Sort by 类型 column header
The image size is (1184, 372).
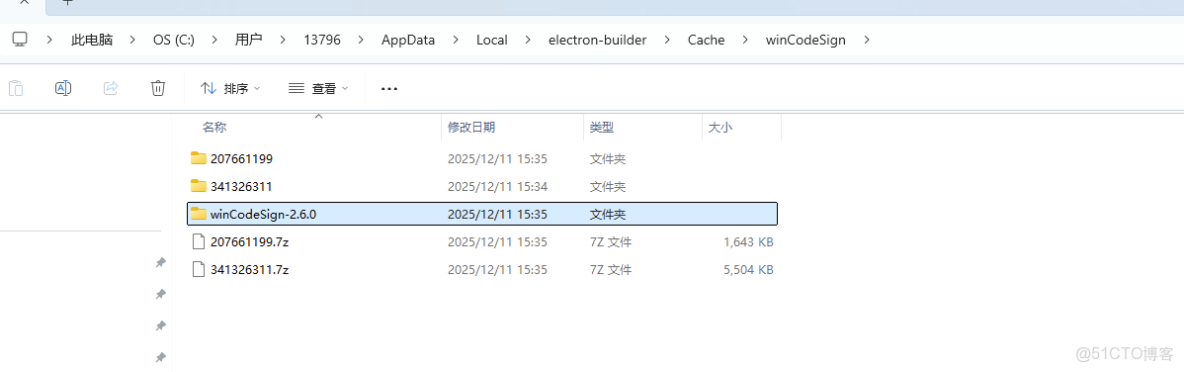tap(602, 128)
